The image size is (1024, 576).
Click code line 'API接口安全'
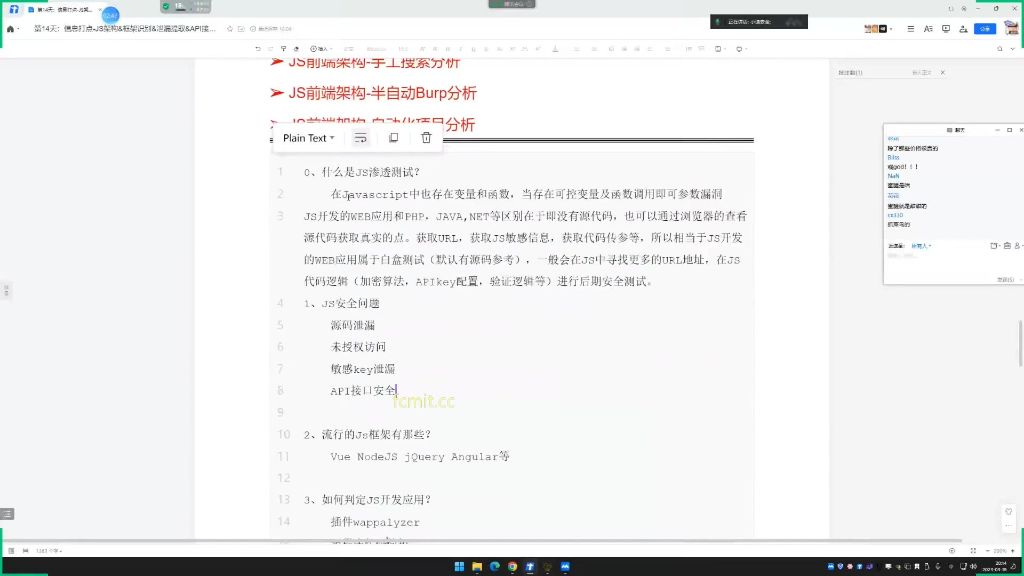coord(363,391)
